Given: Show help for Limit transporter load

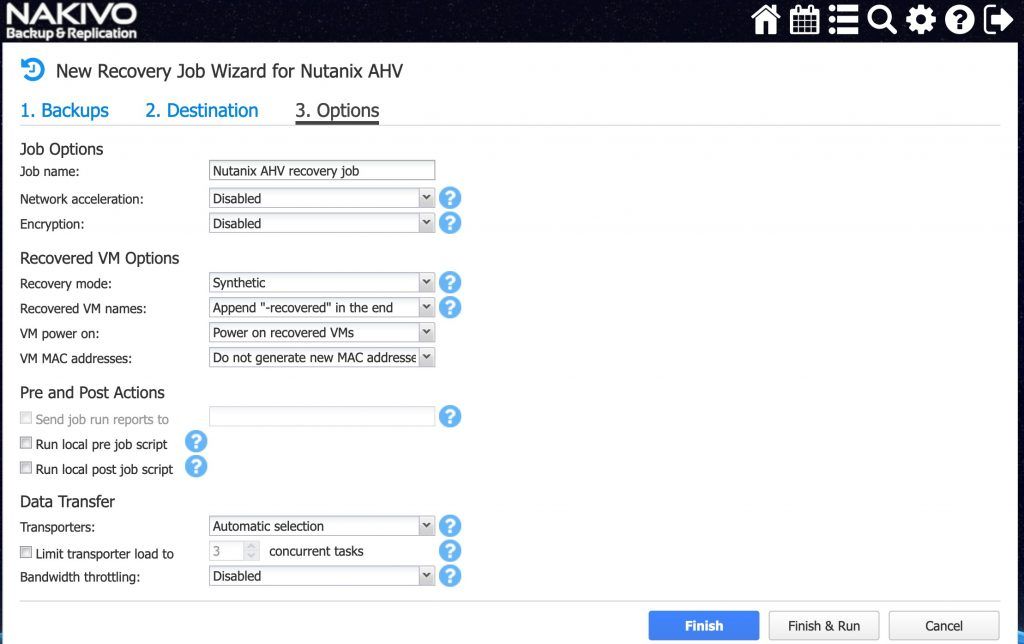Looking at the screenshot, I should pos(450,551).
